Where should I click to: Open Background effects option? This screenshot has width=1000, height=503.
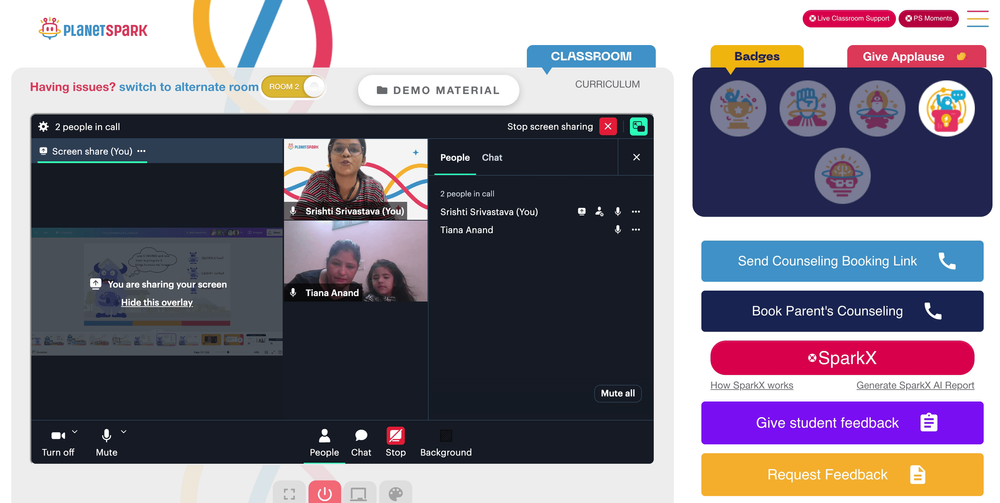point(446,442)
